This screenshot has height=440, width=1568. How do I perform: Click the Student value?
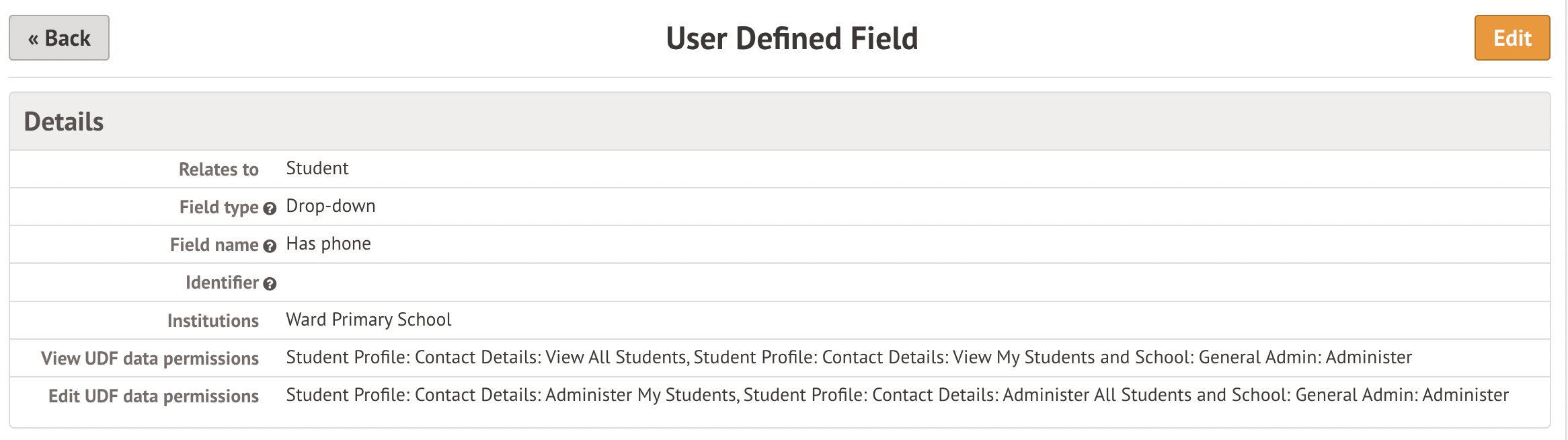point(317,168)
